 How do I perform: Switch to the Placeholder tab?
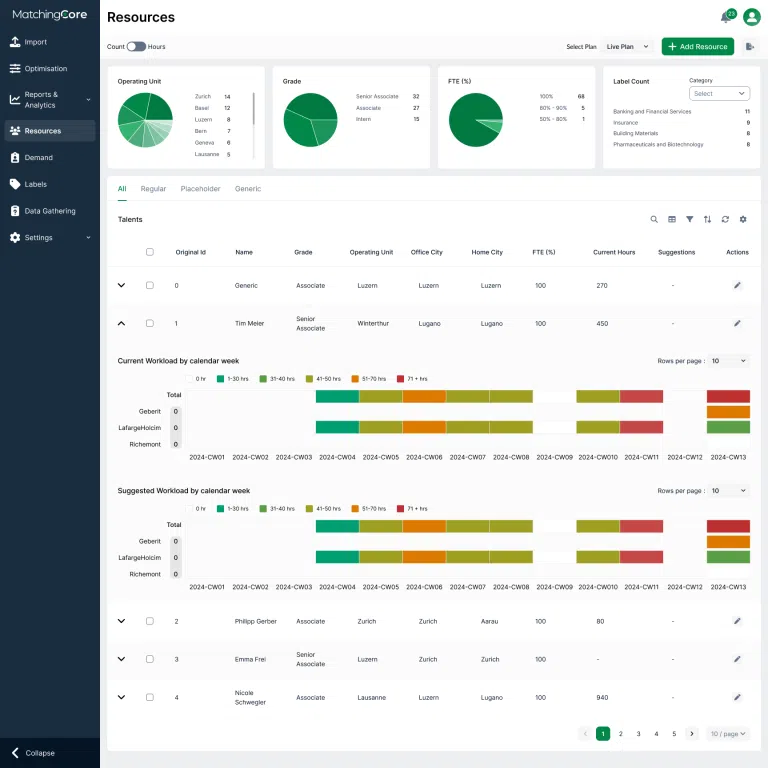[200, 189]
